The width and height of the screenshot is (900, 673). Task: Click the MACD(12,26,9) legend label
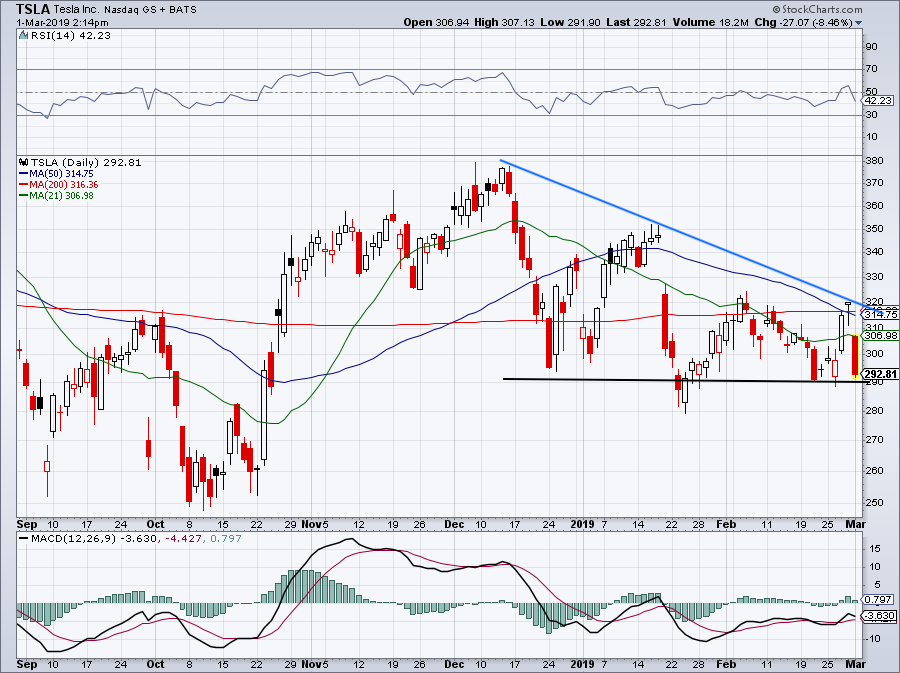(x=72, y=539)
